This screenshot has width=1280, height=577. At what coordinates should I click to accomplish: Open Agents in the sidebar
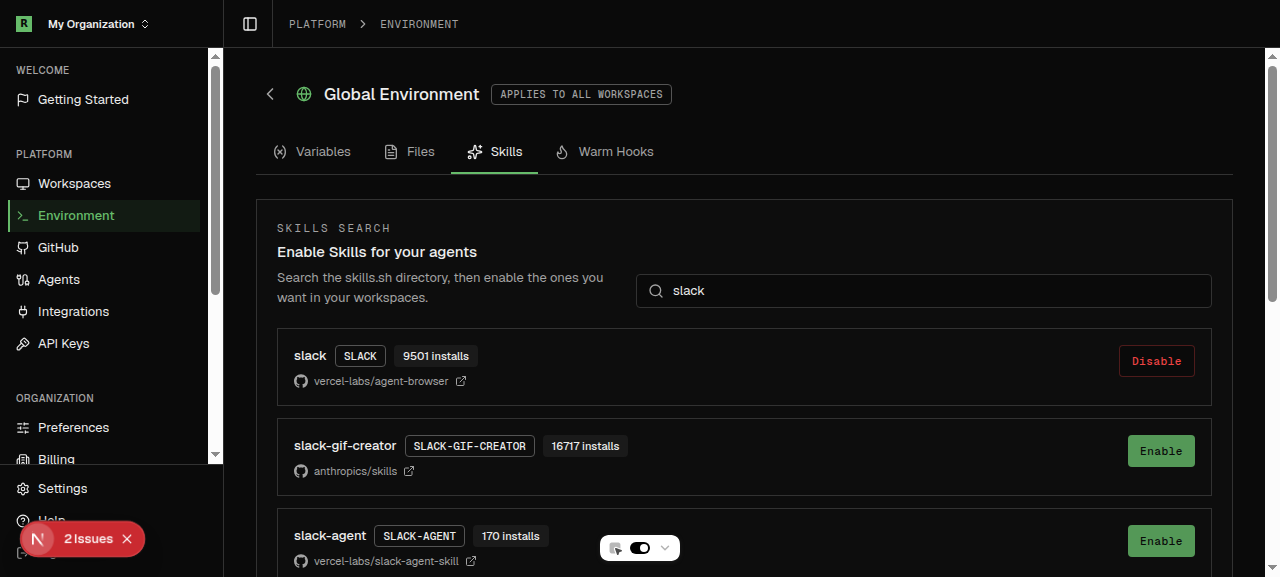104,280
